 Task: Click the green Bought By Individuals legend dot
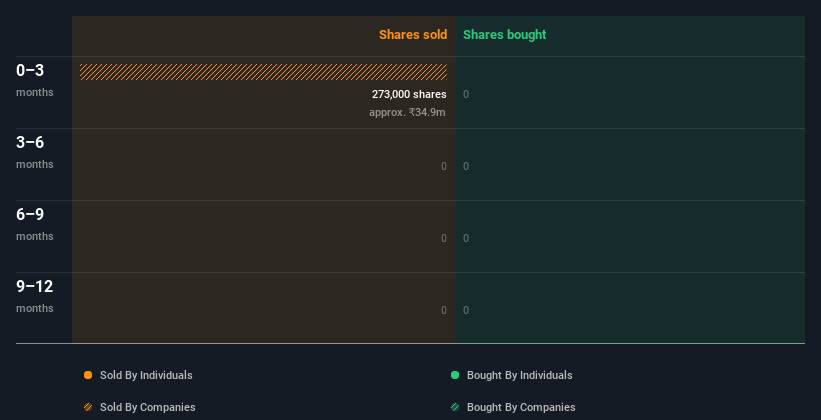455,375
